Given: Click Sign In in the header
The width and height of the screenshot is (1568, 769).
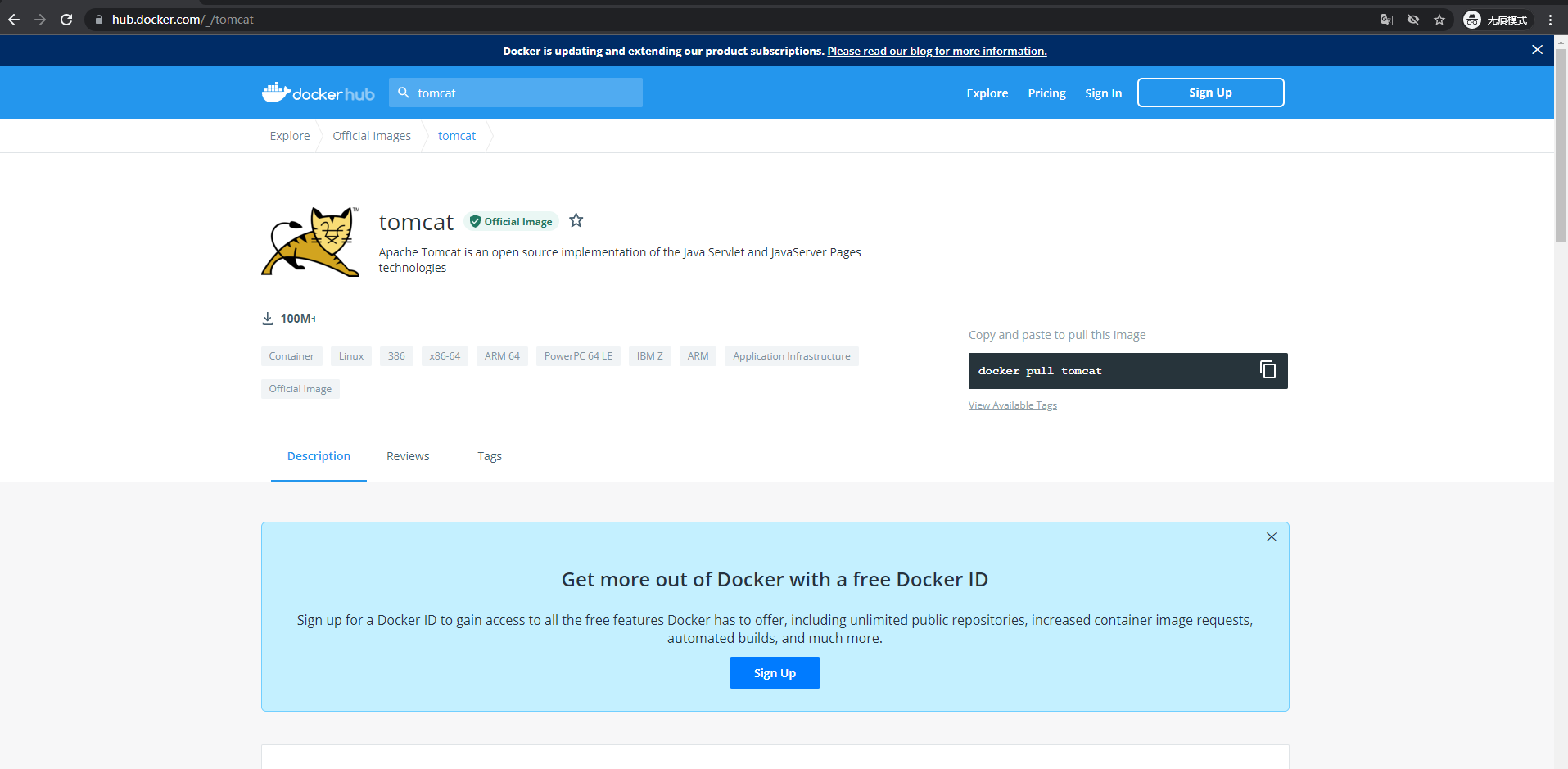Looking at the screenshot, I should pos(1104,93).
